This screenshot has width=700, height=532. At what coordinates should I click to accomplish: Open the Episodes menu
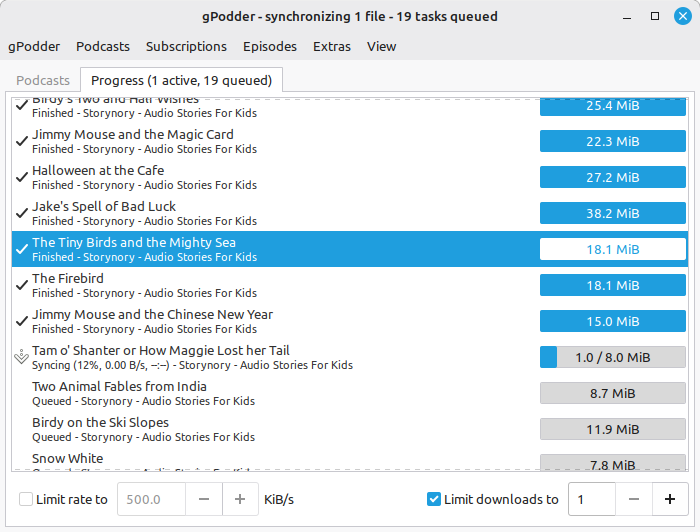pos(270,46)
